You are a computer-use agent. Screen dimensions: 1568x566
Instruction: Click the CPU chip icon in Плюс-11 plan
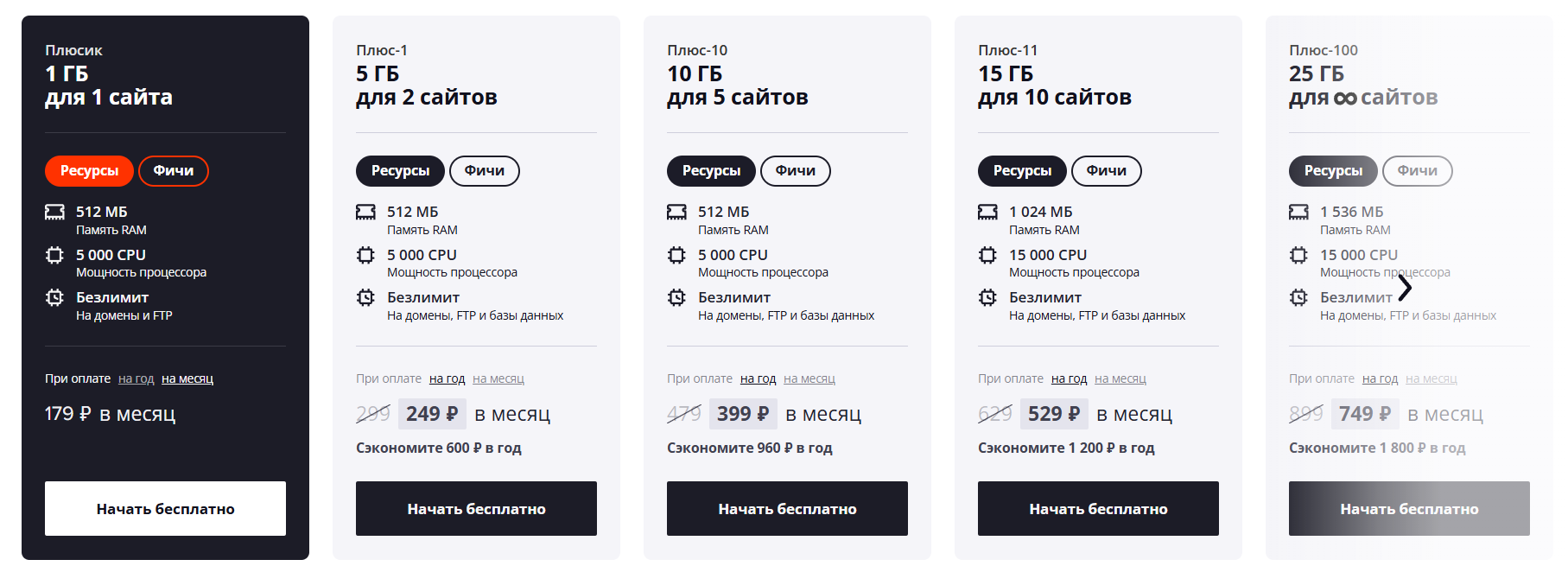pyautogui.click(x=987, y=255)
